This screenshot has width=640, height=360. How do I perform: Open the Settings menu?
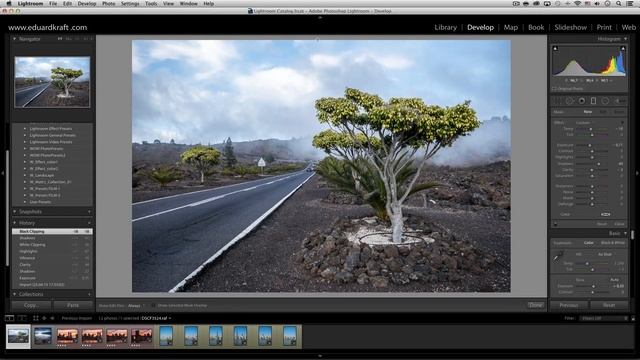tap(130, 4)
